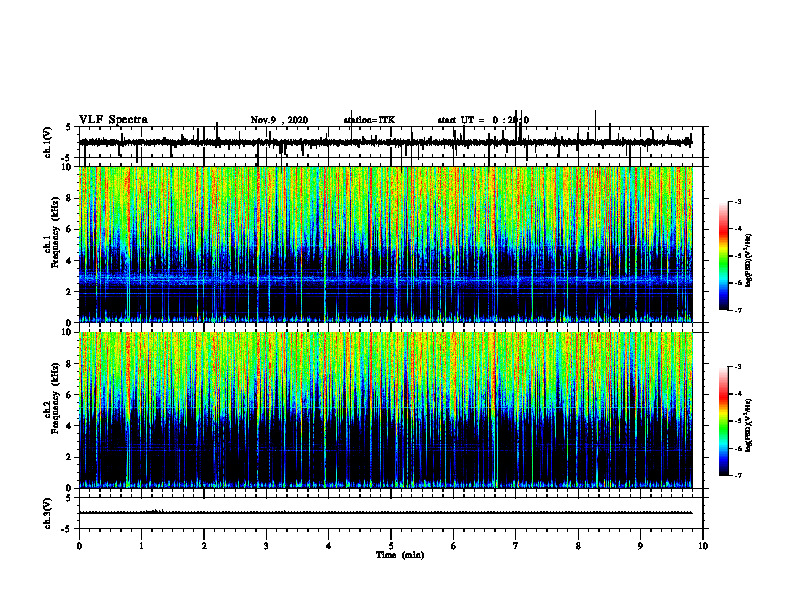The height and width of the screenshot is (612, 792).
Task: Click the ch.1 voltage waveform trace
Action: [385, 142]
